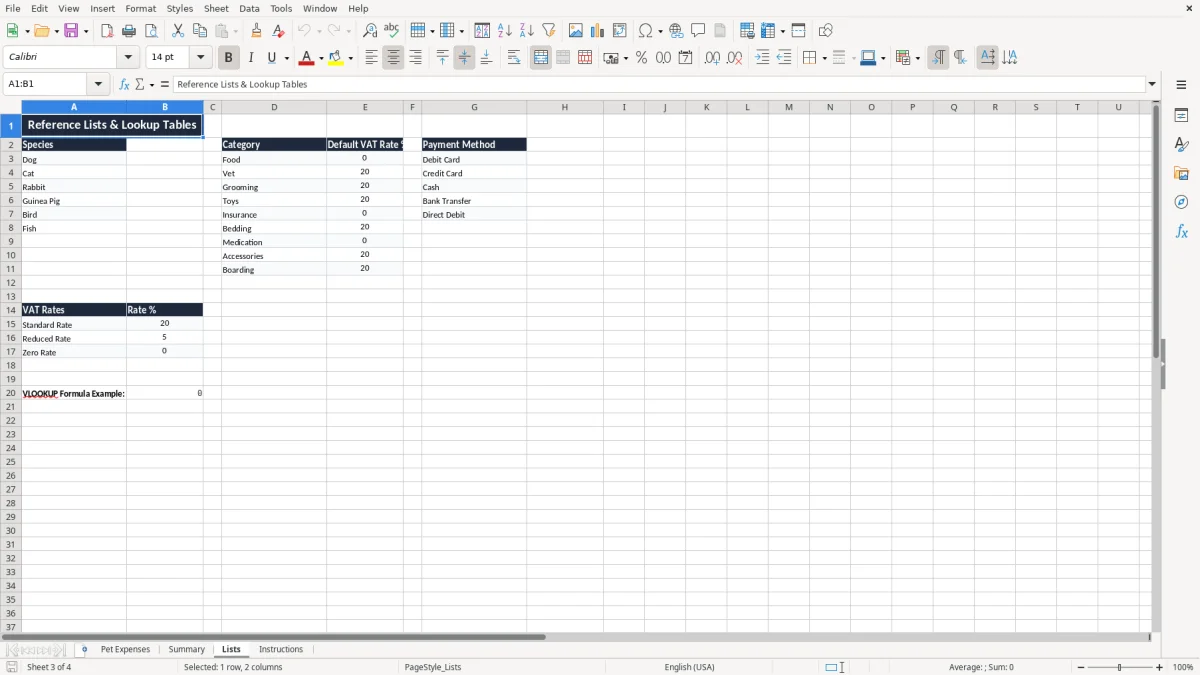
Task: Click the AutoFilter funnel icon
Action: (x=549, y=31)
